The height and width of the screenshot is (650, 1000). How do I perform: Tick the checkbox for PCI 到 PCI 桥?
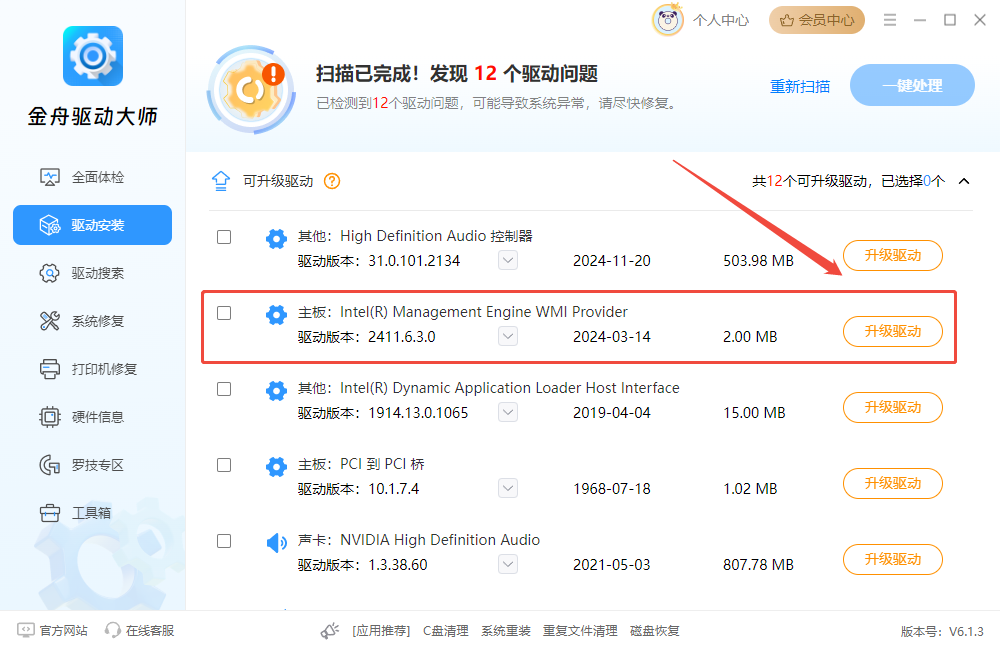[x=224, y=465]
